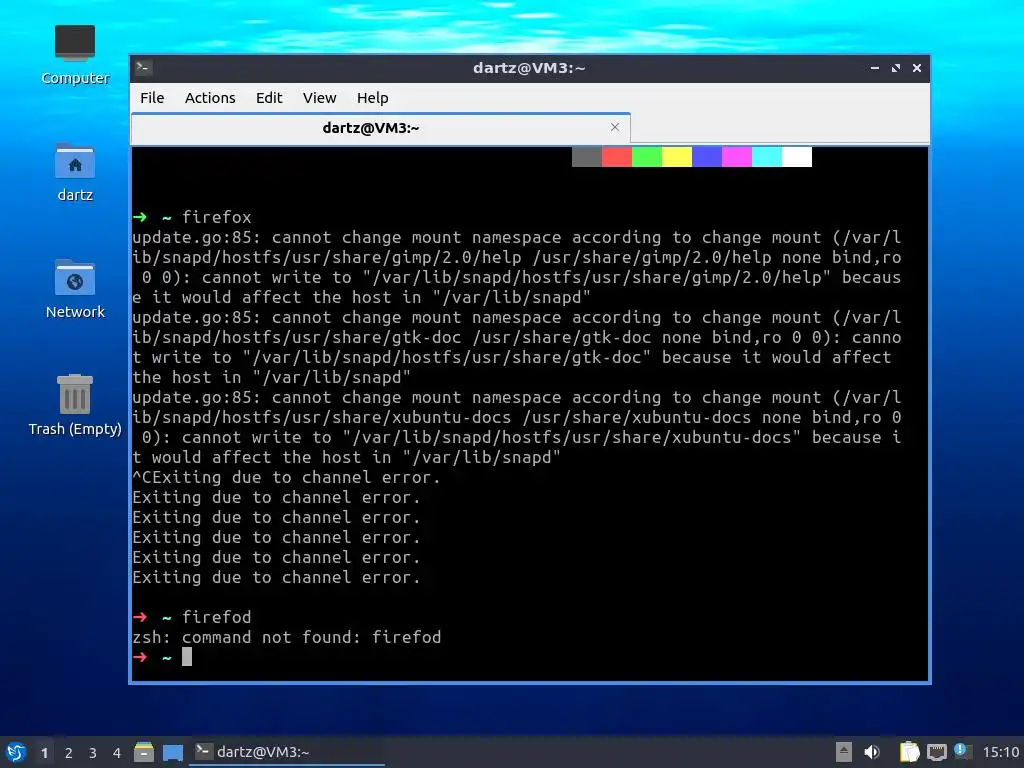Viewport: 1024px width, 768px height.
Task: Open the dartz home folder icon
Action: 74,172
